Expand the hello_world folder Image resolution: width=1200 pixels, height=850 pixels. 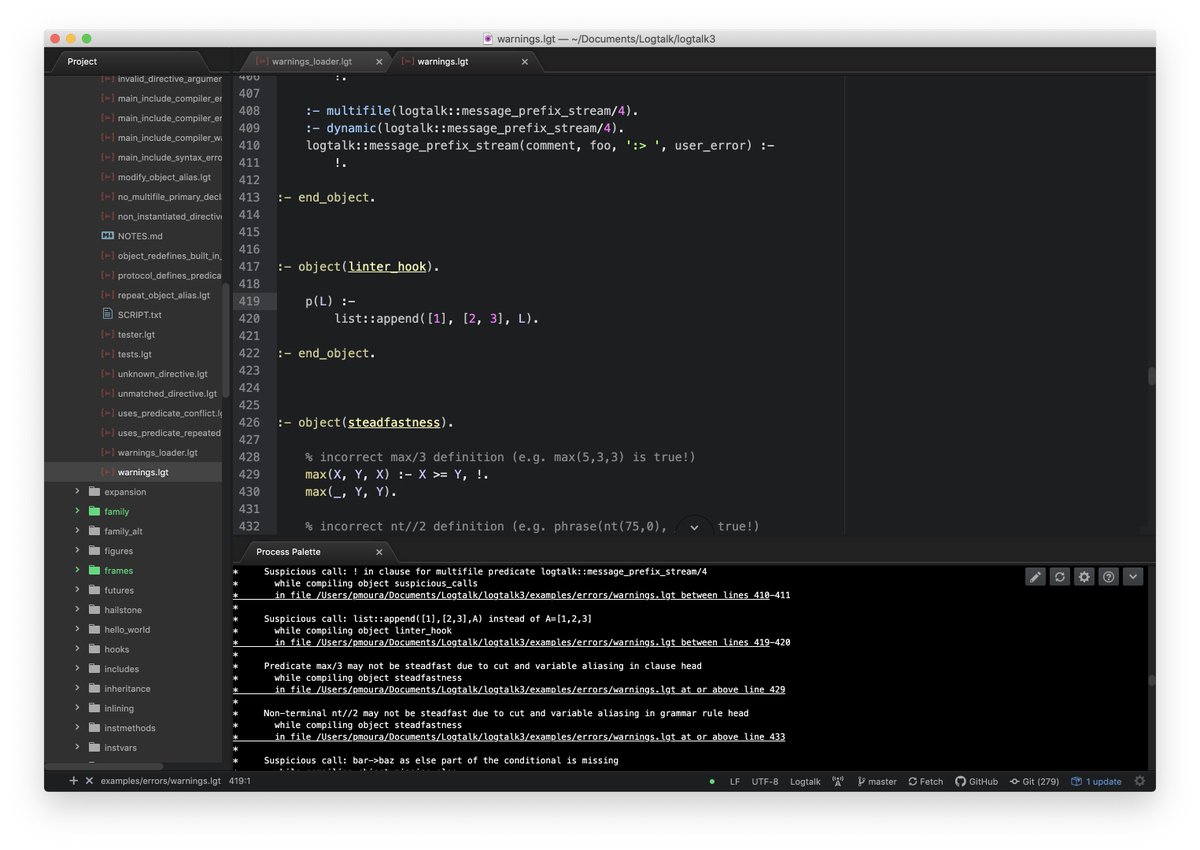(77, 629)
